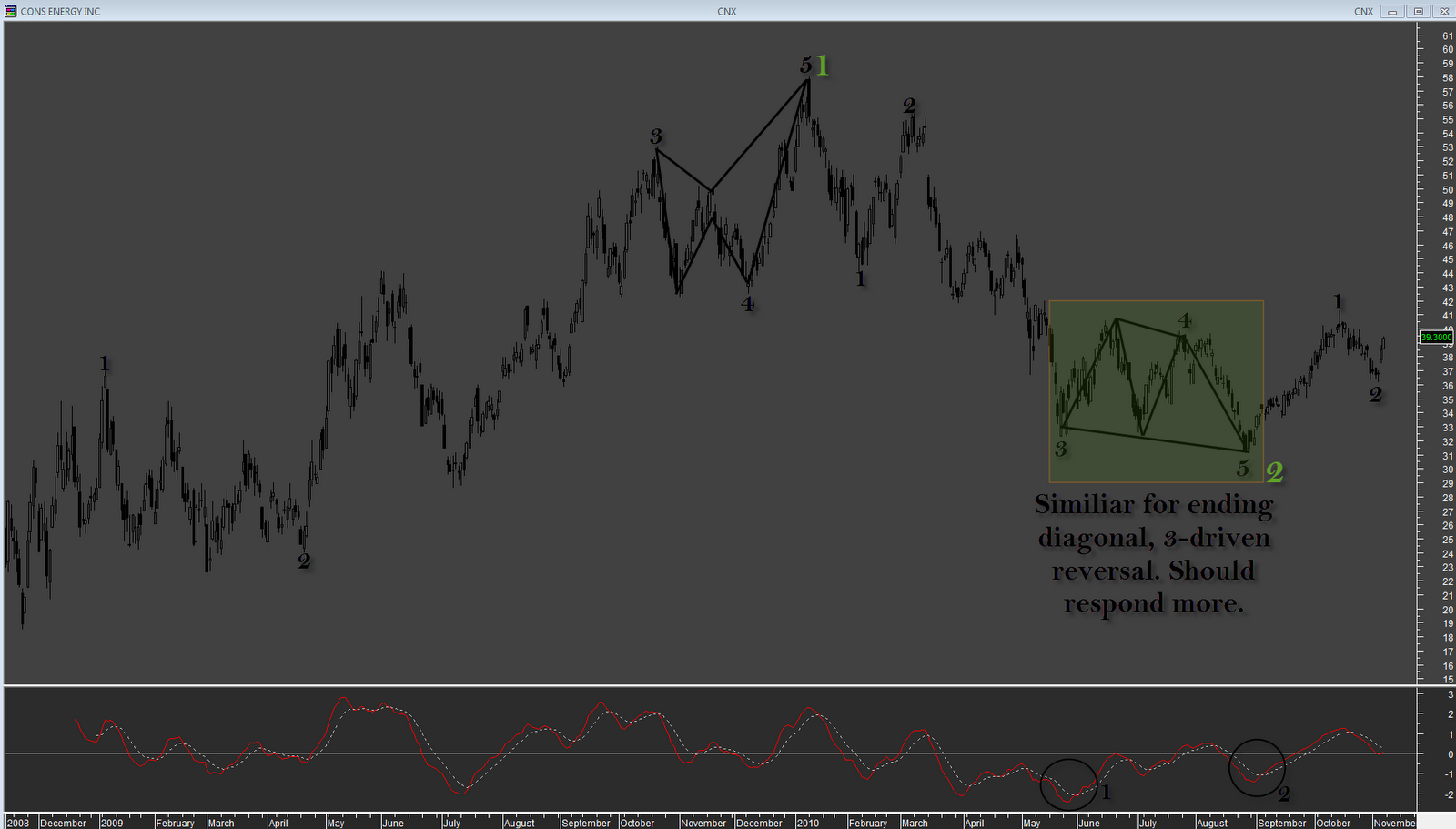Click the 50 label on the price scale
Screen dimensions: 1456x829
tap(1448, 190)
